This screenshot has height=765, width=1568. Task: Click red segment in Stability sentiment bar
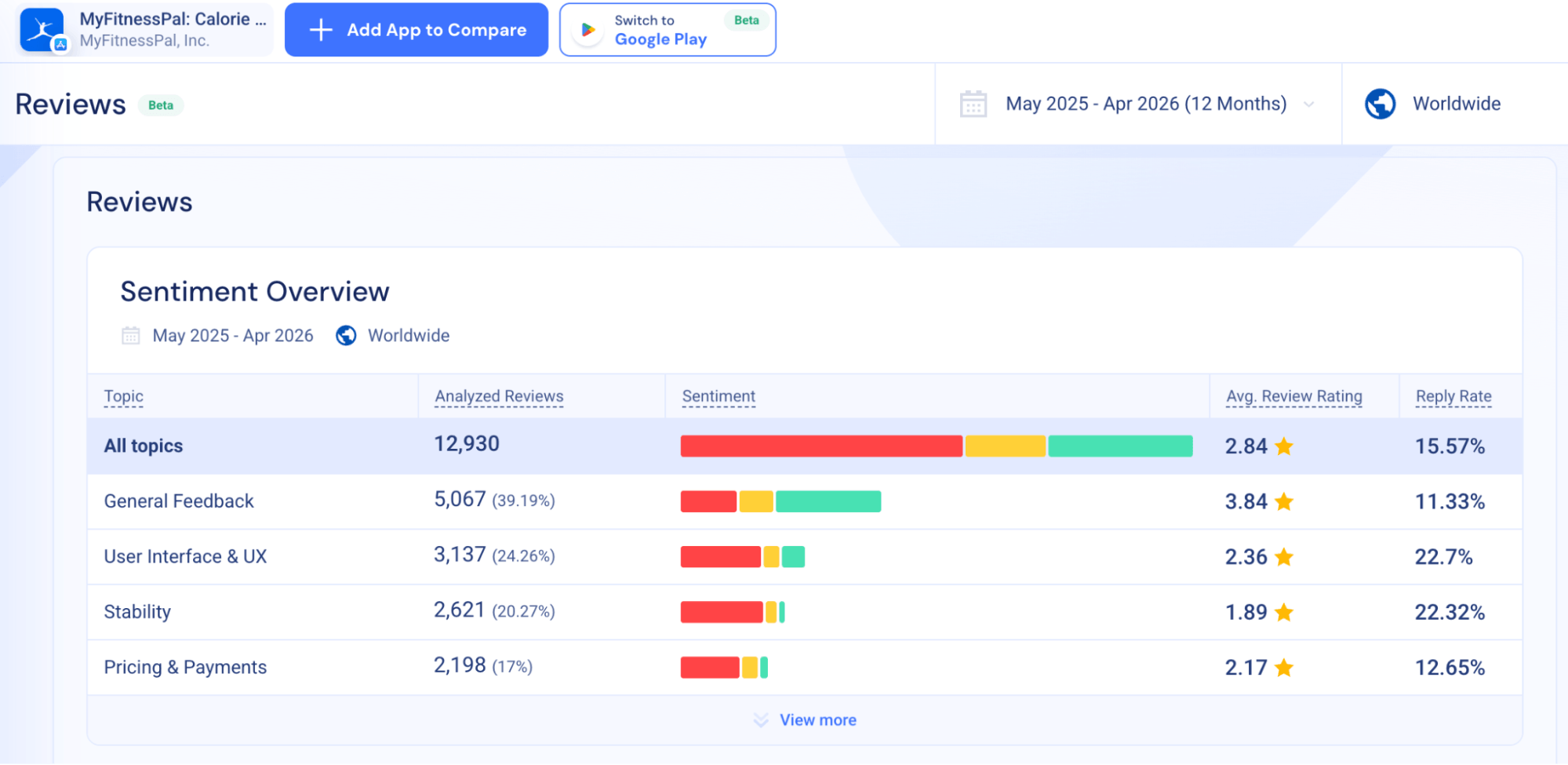click(x=722, y=612)
